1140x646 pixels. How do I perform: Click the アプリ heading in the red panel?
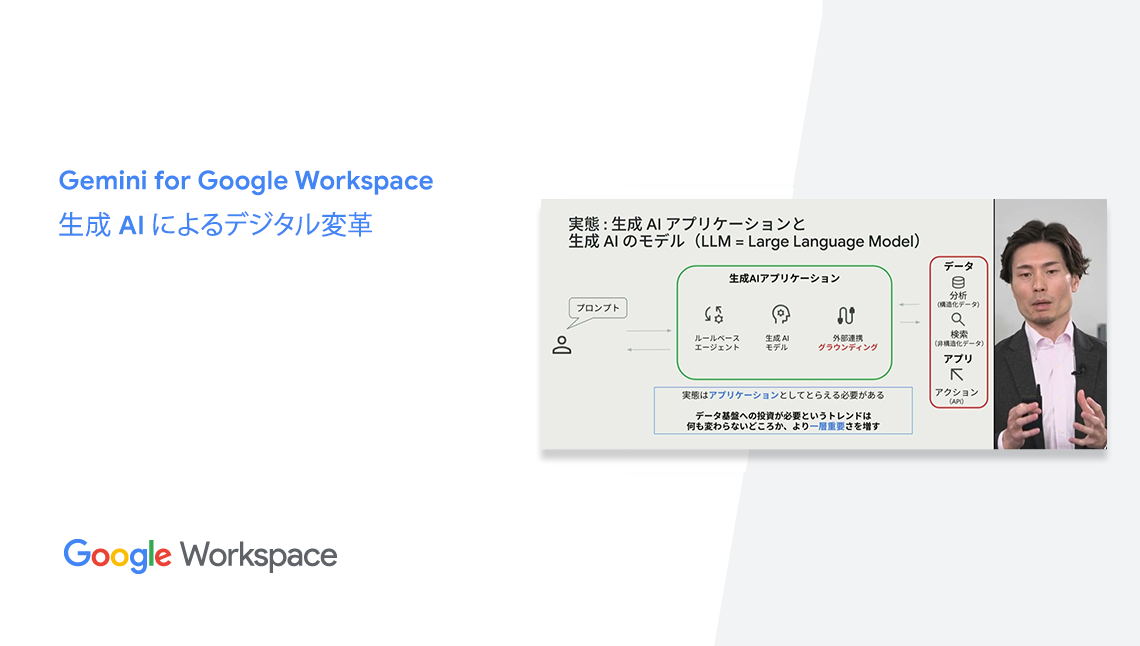point(958,359)
